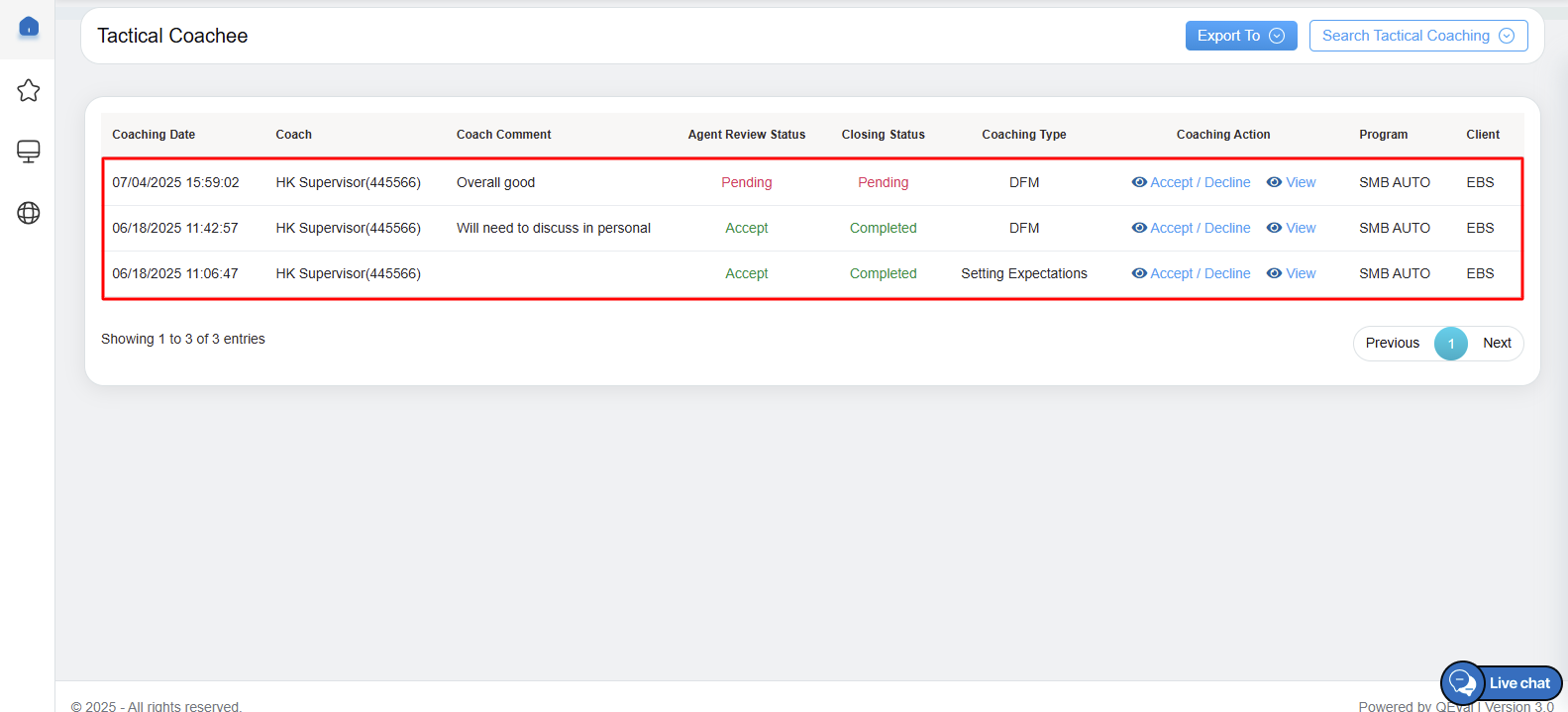Click chevron icon inside Export To button
The width and height of the screenshot is (1568, 712).
(1277, 36)
